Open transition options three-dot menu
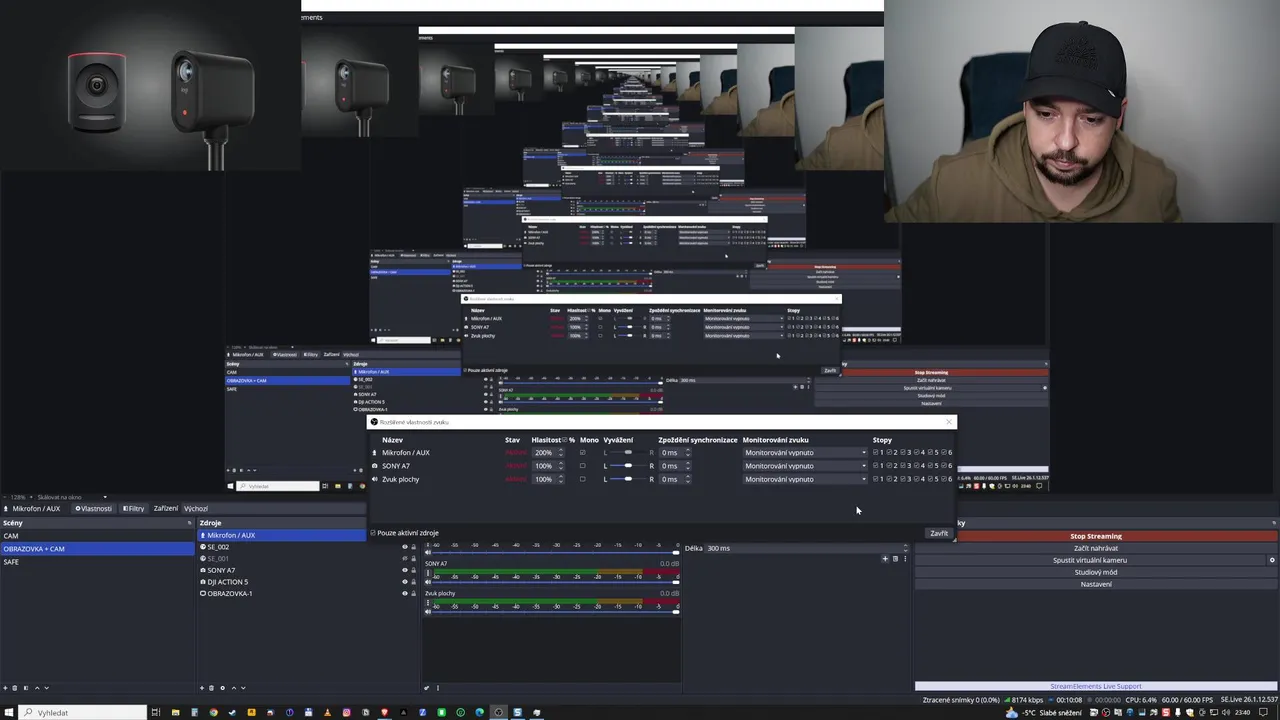1280x720 pixels. click(x=905, y=559)
